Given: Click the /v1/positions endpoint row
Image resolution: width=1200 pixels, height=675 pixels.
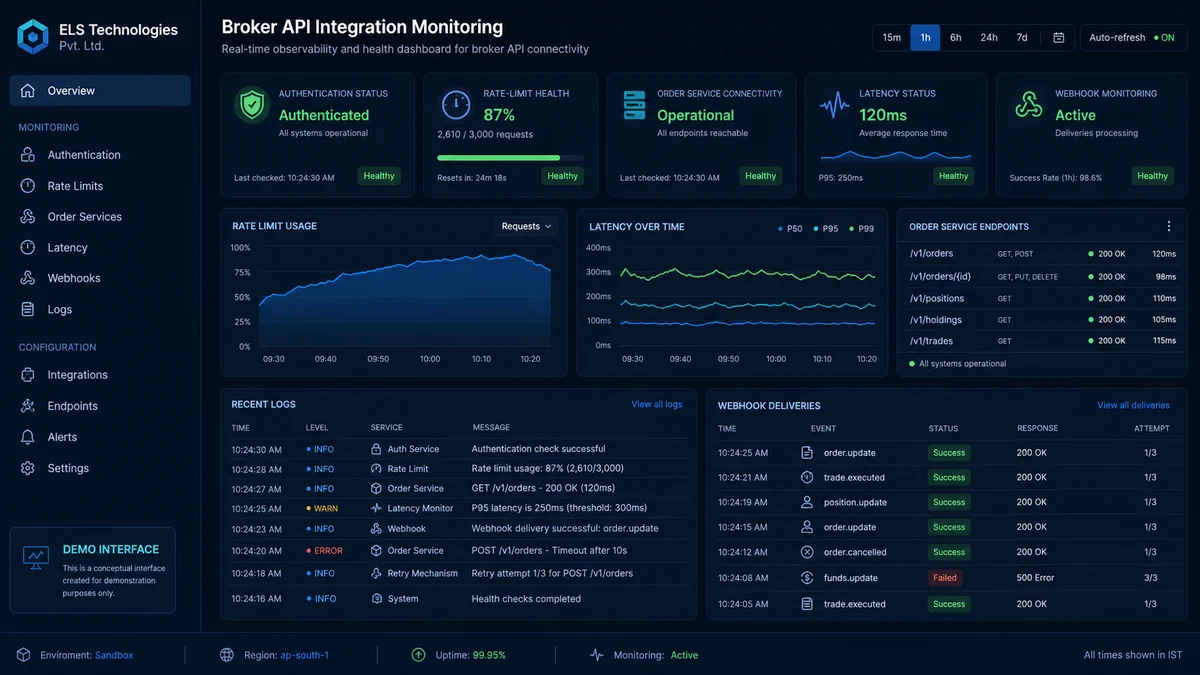Looking at the screenshot, I should 1042,298.
